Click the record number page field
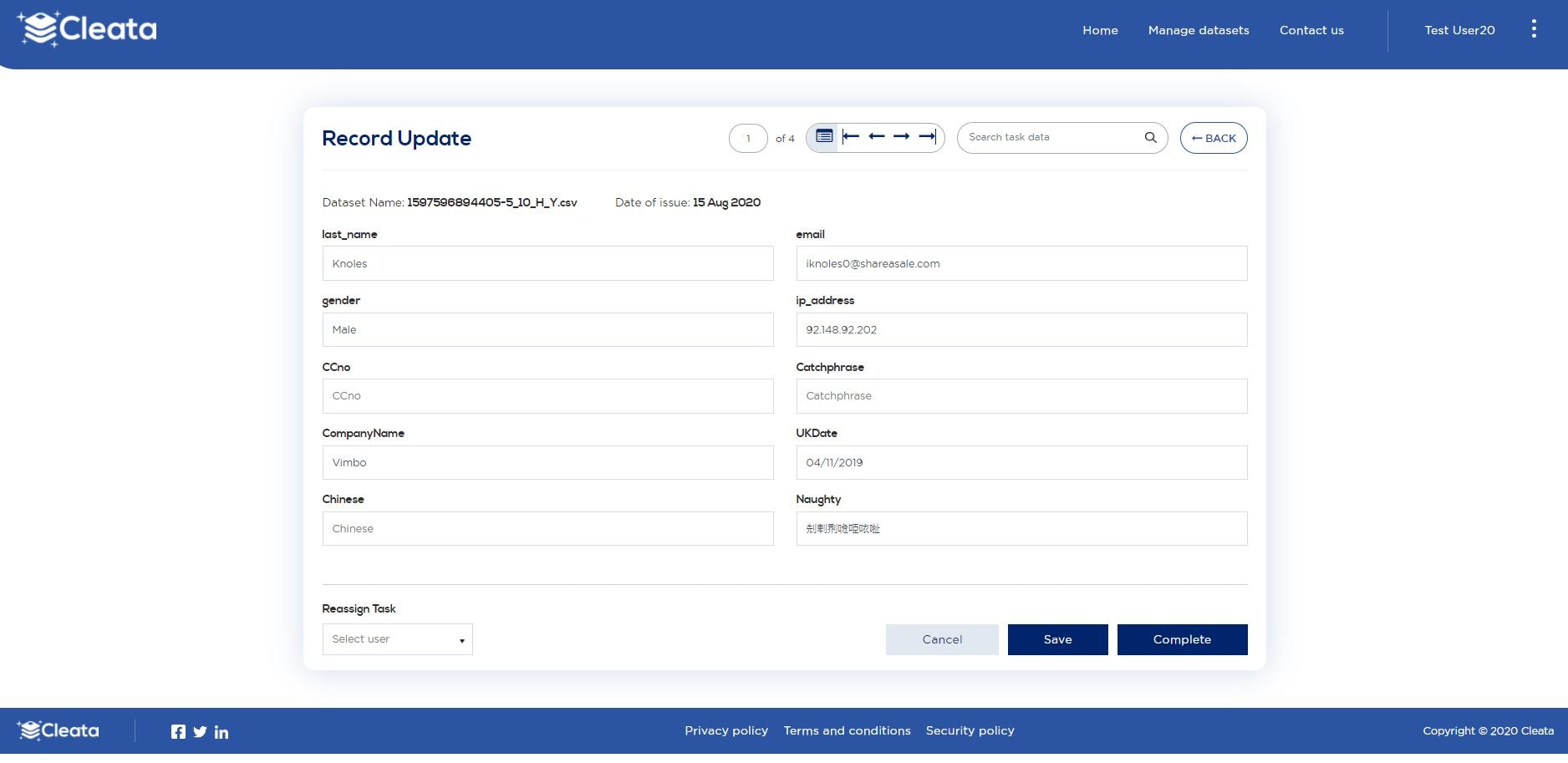This screenshot has width=1568, height=763. point(748,138)
